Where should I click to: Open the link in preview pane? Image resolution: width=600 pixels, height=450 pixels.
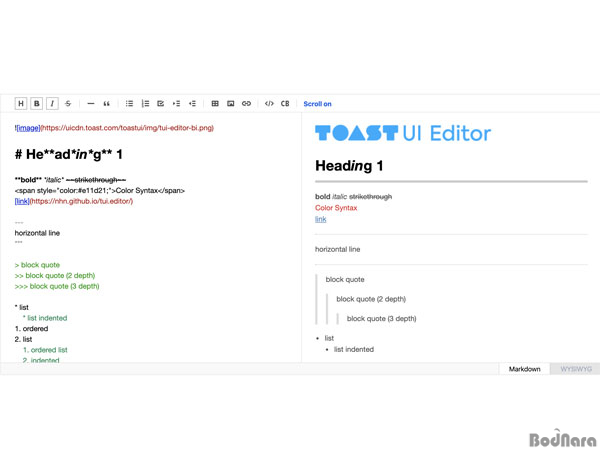320,219
